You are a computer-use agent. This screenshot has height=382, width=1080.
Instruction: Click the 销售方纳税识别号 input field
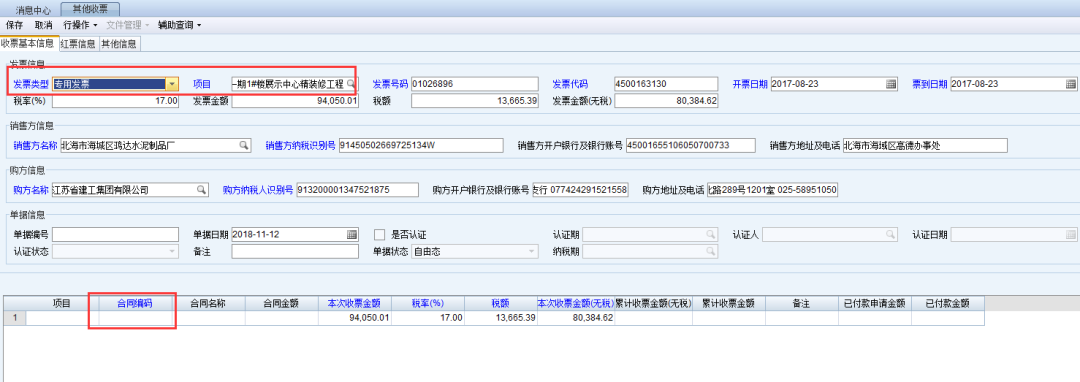point(422,146)
